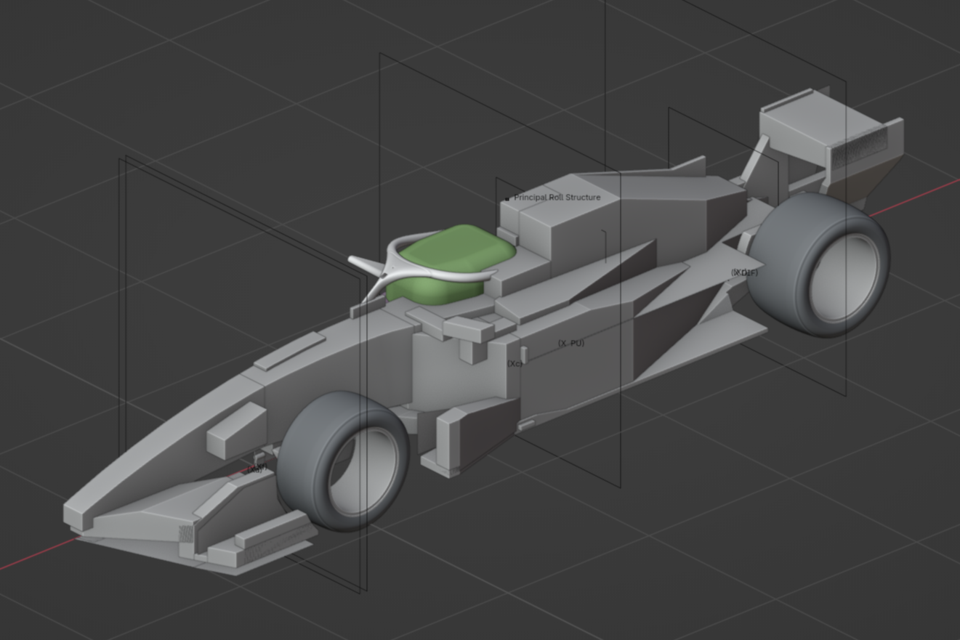Viewport: 960px width, 640px height.
Task: Select the flat plate on top of the nose
Action: (290, 350)
